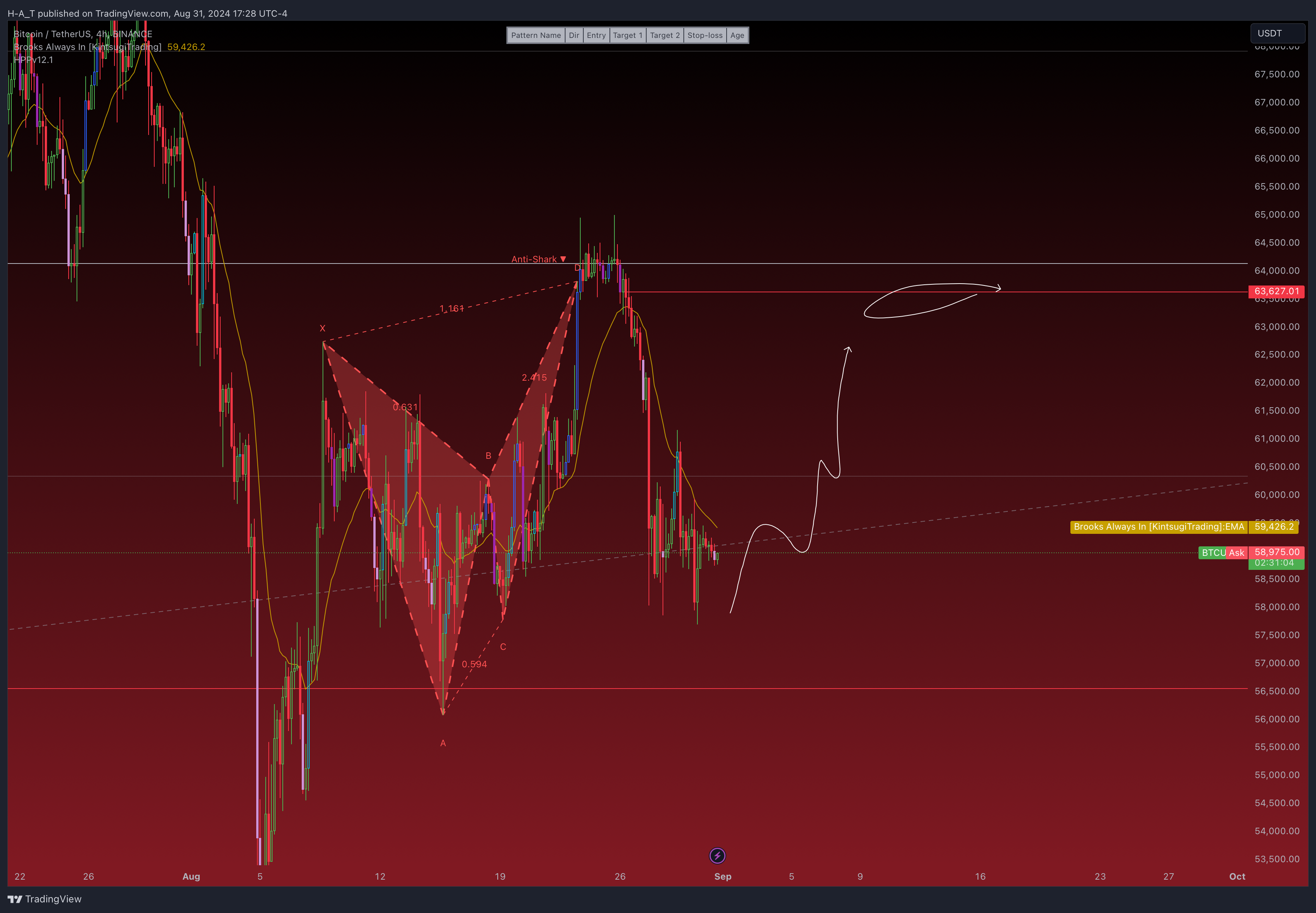Click the 56,500.00 price axis label
The width and height of the screenshot is (1316, 913).
tap(1277, 691)
